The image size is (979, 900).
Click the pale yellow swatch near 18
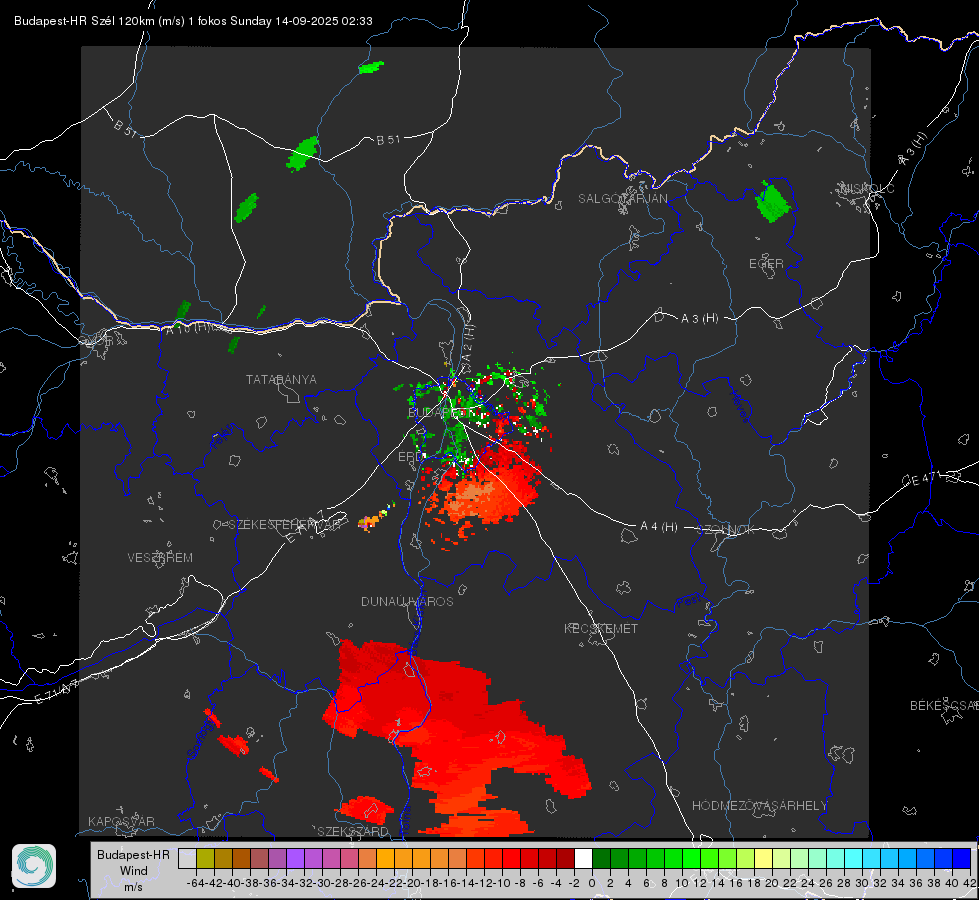click(763, 859)
